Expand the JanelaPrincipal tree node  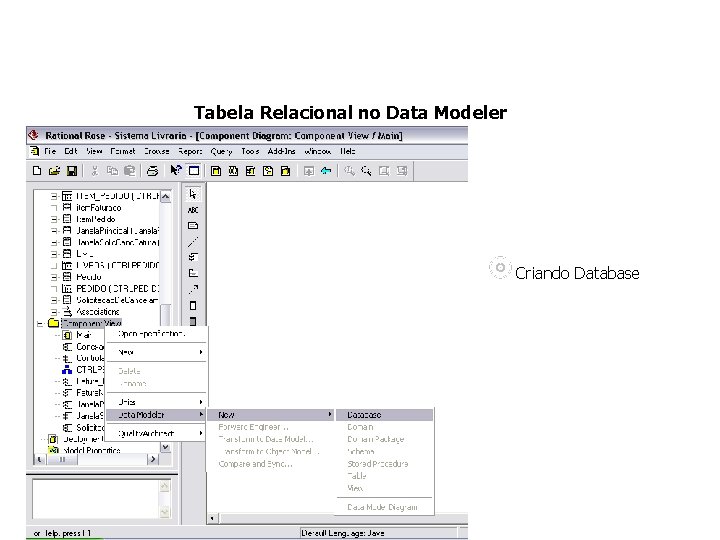click(54, 231)
